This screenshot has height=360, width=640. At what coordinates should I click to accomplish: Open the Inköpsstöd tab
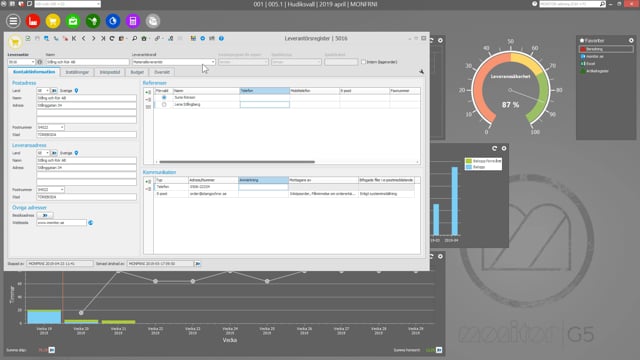coord(110,72)
